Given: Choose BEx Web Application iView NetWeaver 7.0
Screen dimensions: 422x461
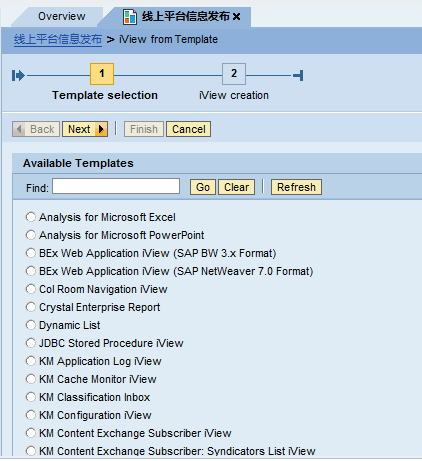Looking at the screenshot, I should point(31,271).
